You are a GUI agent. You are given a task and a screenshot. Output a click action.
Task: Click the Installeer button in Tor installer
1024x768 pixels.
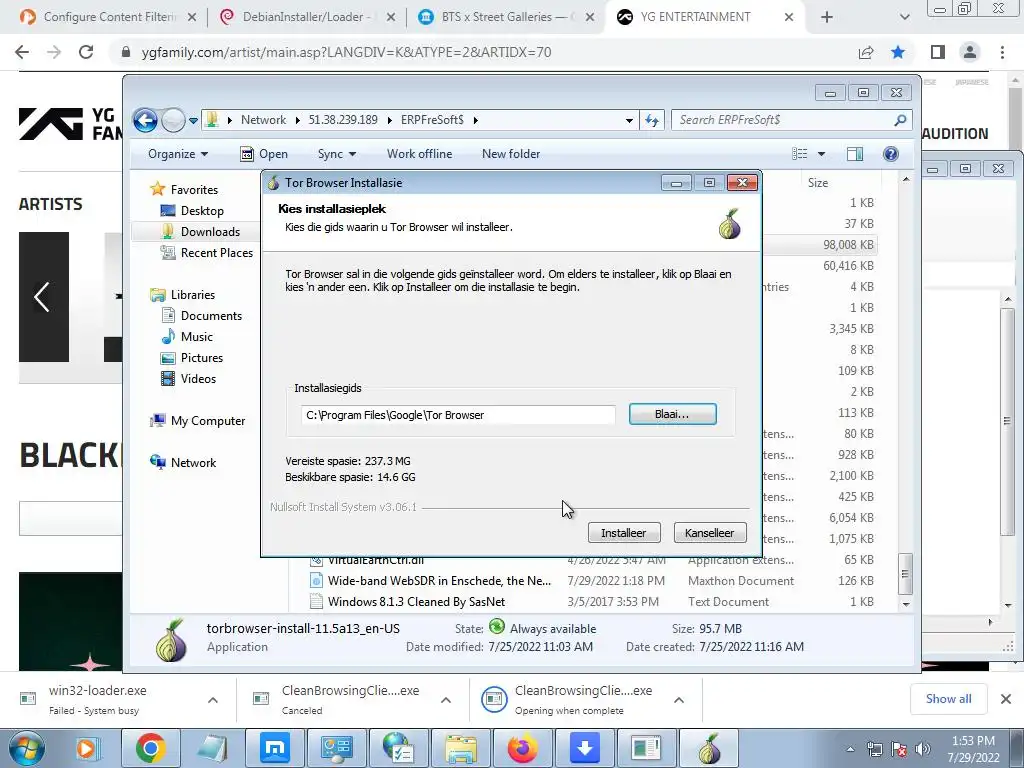pyautogui.click(x=624, y=533)
